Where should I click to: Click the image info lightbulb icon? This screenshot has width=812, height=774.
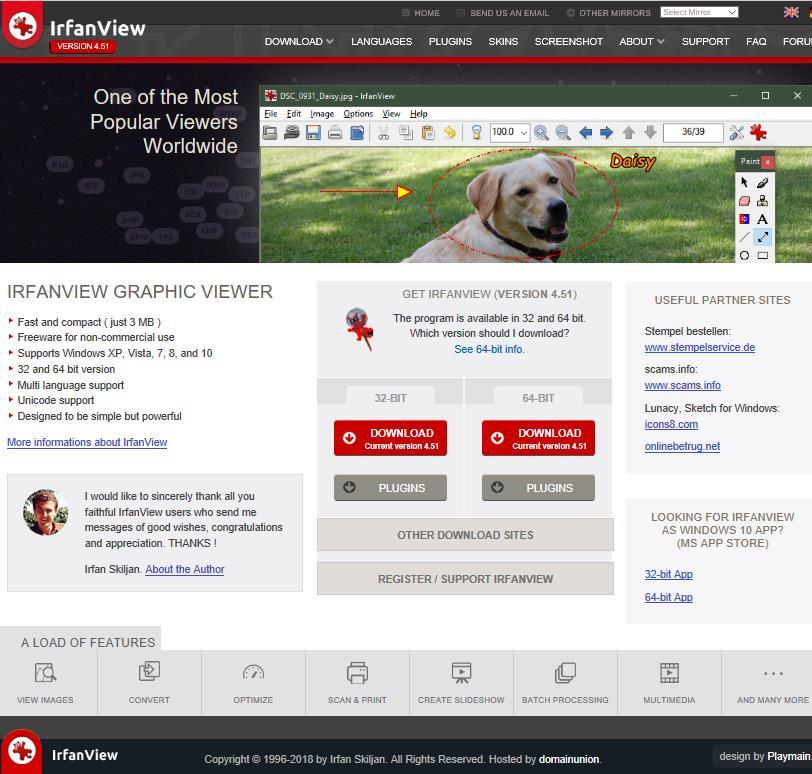click(476, 133)
